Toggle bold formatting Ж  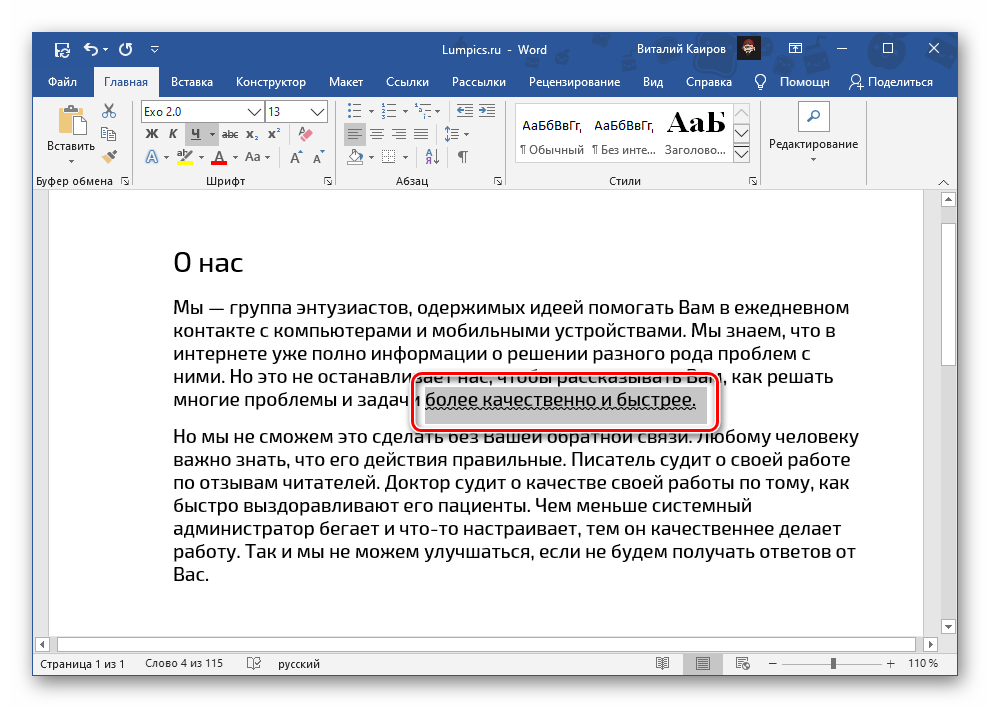click(152, 134)
